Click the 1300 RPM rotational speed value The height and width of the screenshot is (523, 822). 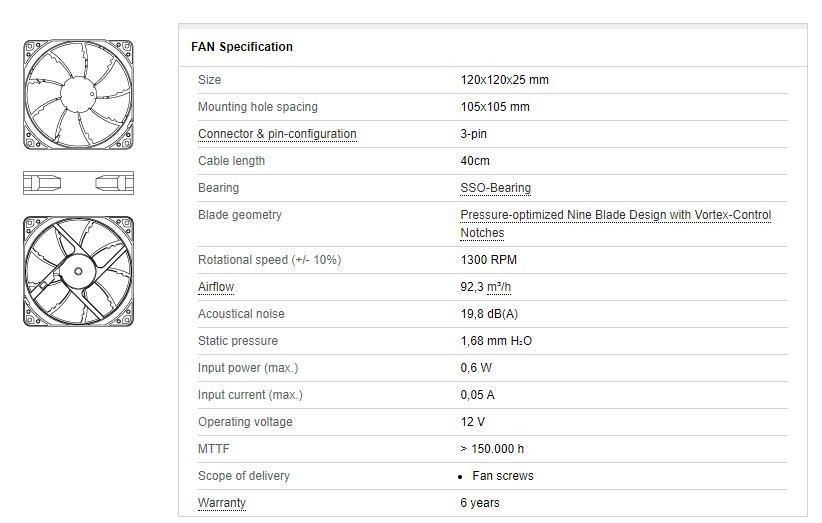(489, 260)
